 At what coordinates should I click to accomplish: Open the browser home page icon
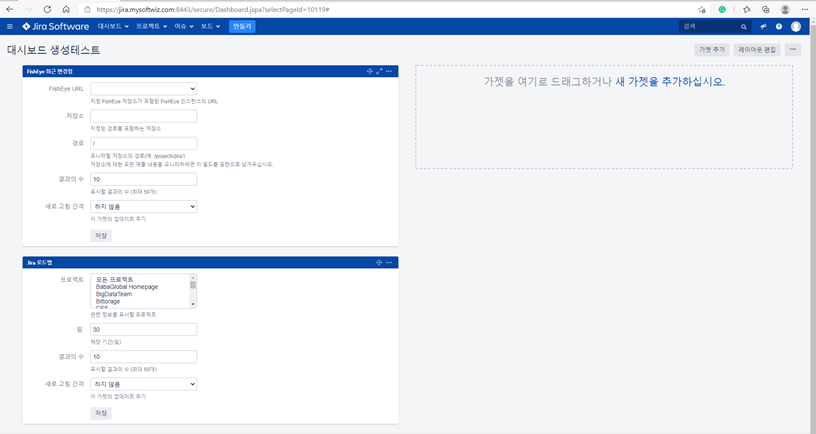[66, 9]
